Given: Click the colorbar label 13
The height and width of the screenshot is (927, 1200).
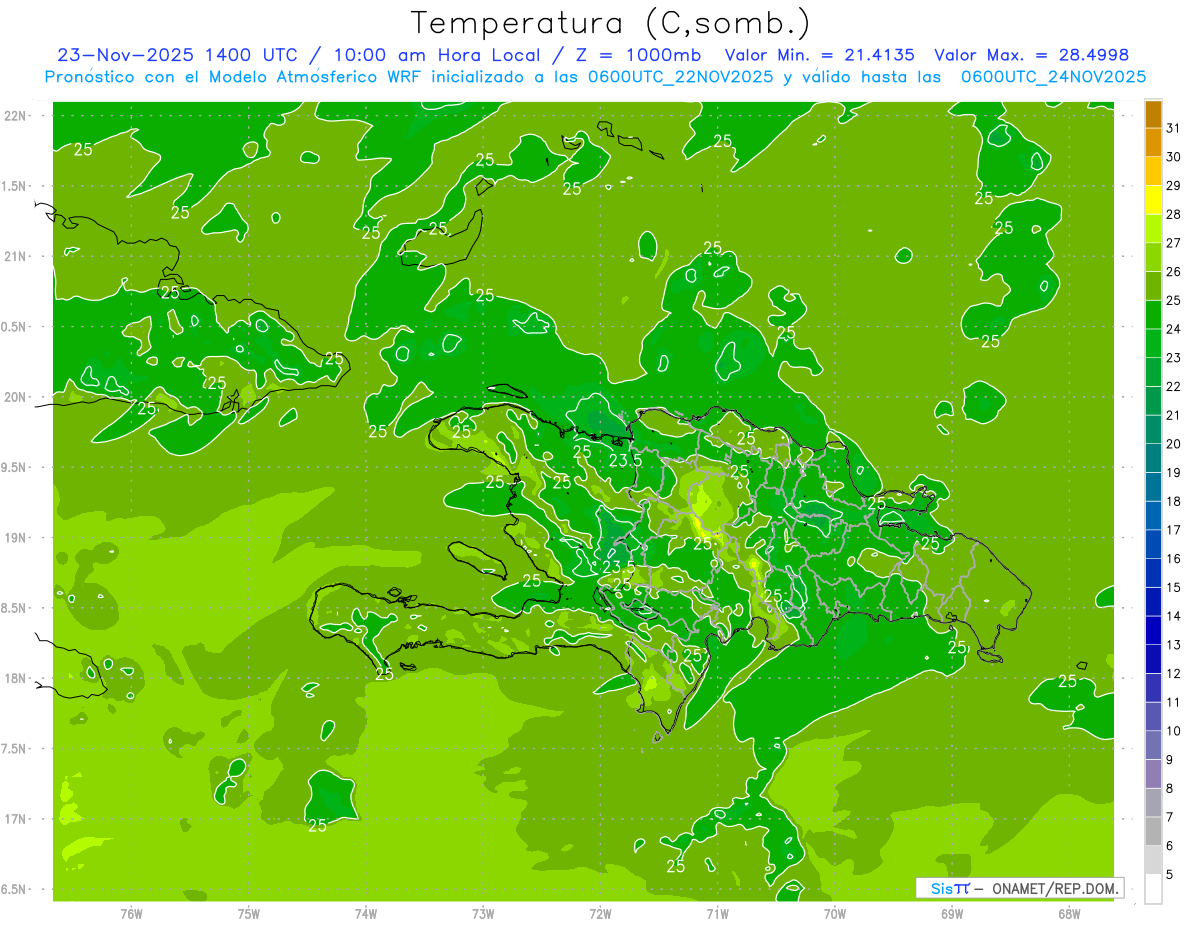Looking at the screenshot, I should coord(1174,645).
